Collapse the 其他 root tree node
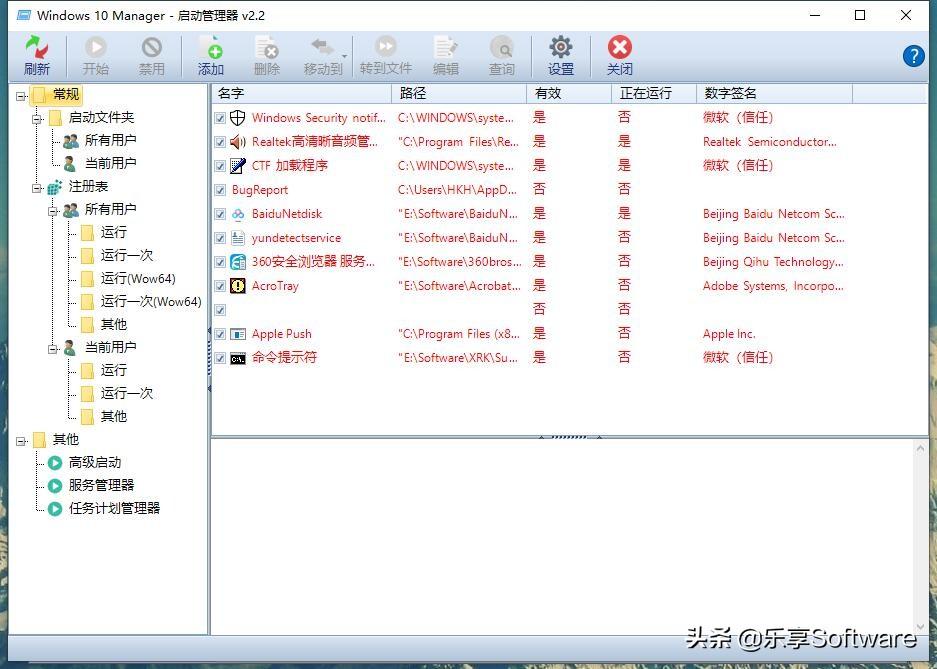 21,441
